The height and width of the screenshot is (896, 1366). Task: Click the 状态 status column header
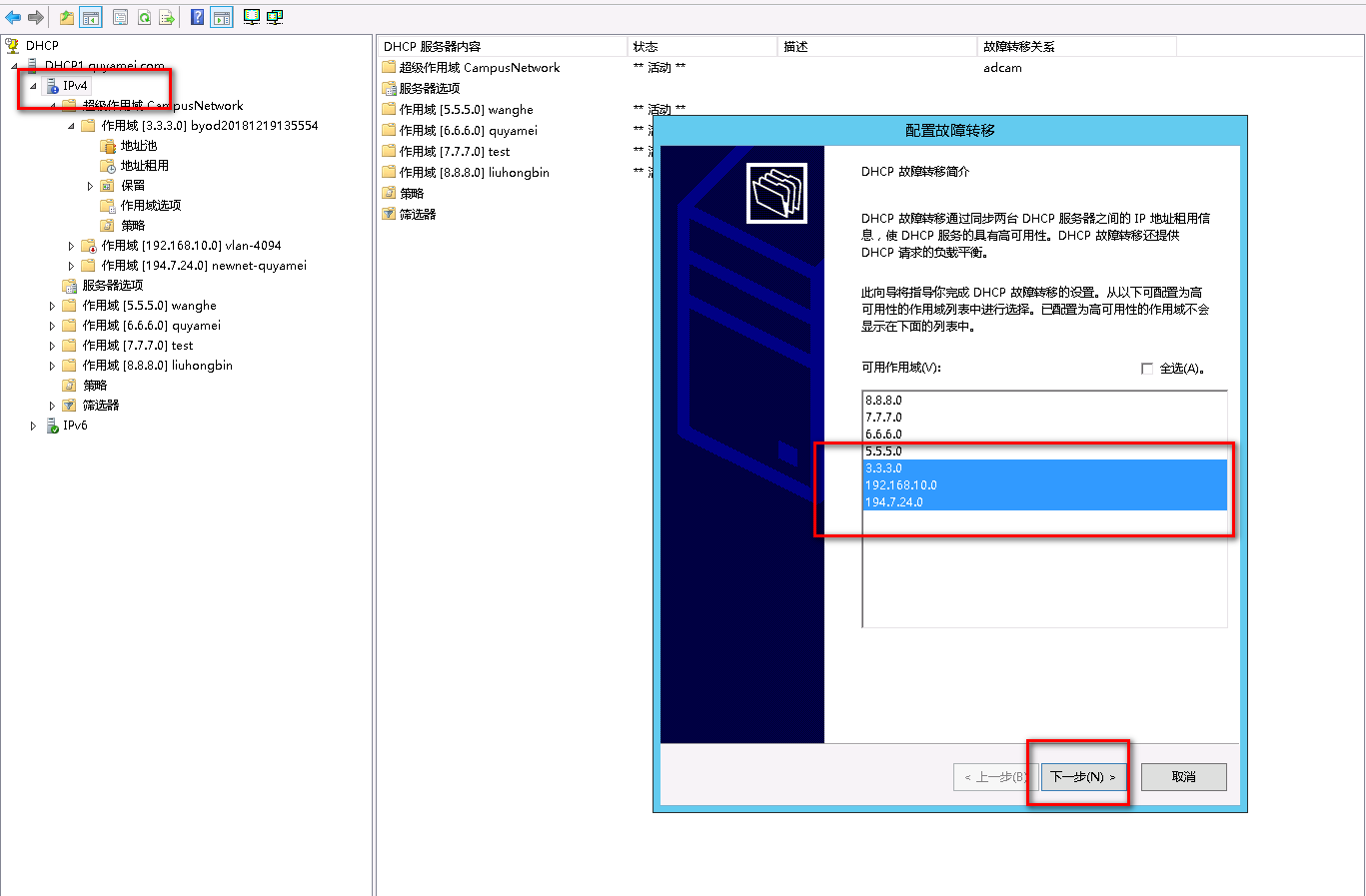point(646,47)
